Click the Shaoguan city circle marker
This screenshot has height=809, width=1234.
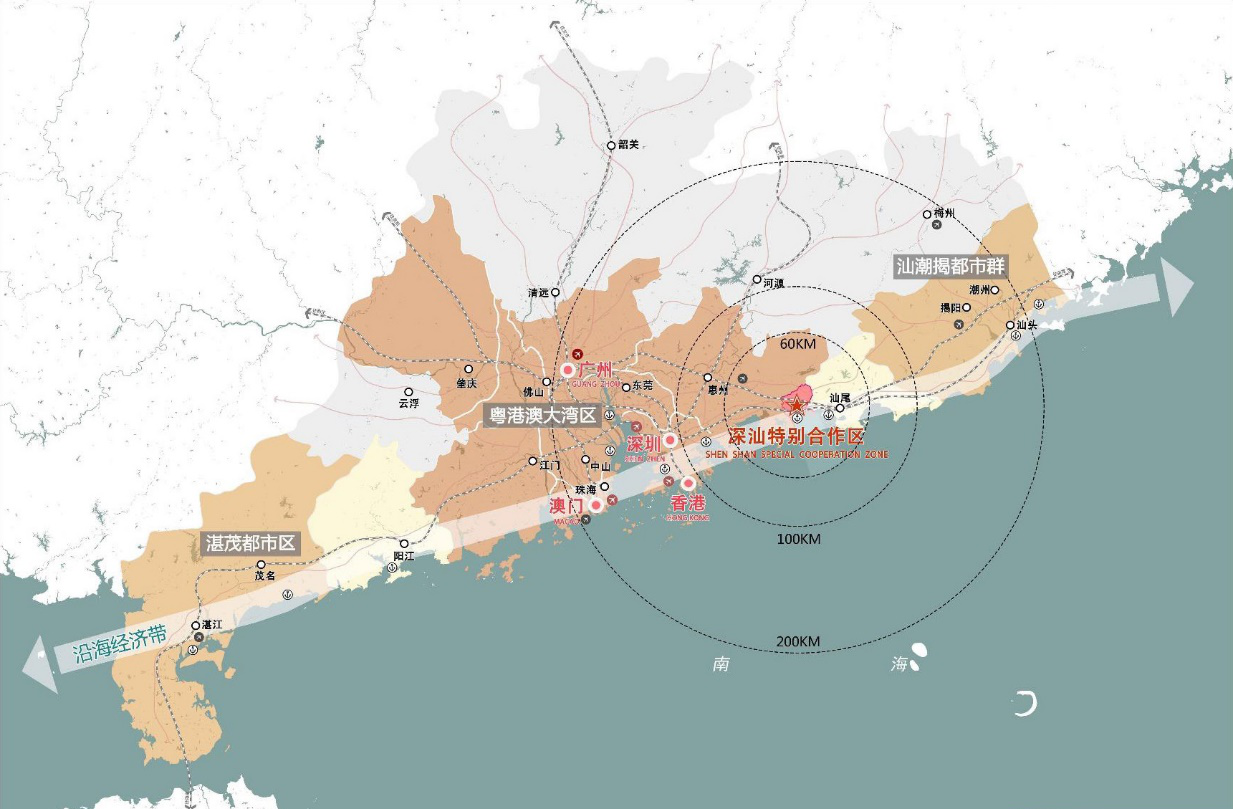click(x=611, y=145)
